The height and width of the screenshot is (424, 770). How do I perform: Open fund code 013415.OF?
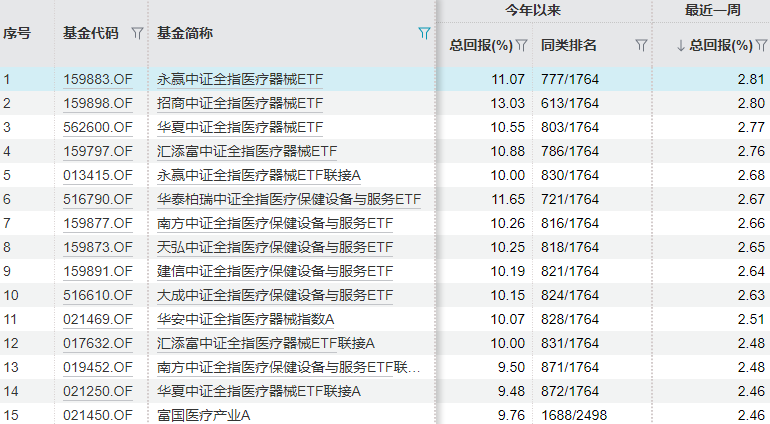98,175
